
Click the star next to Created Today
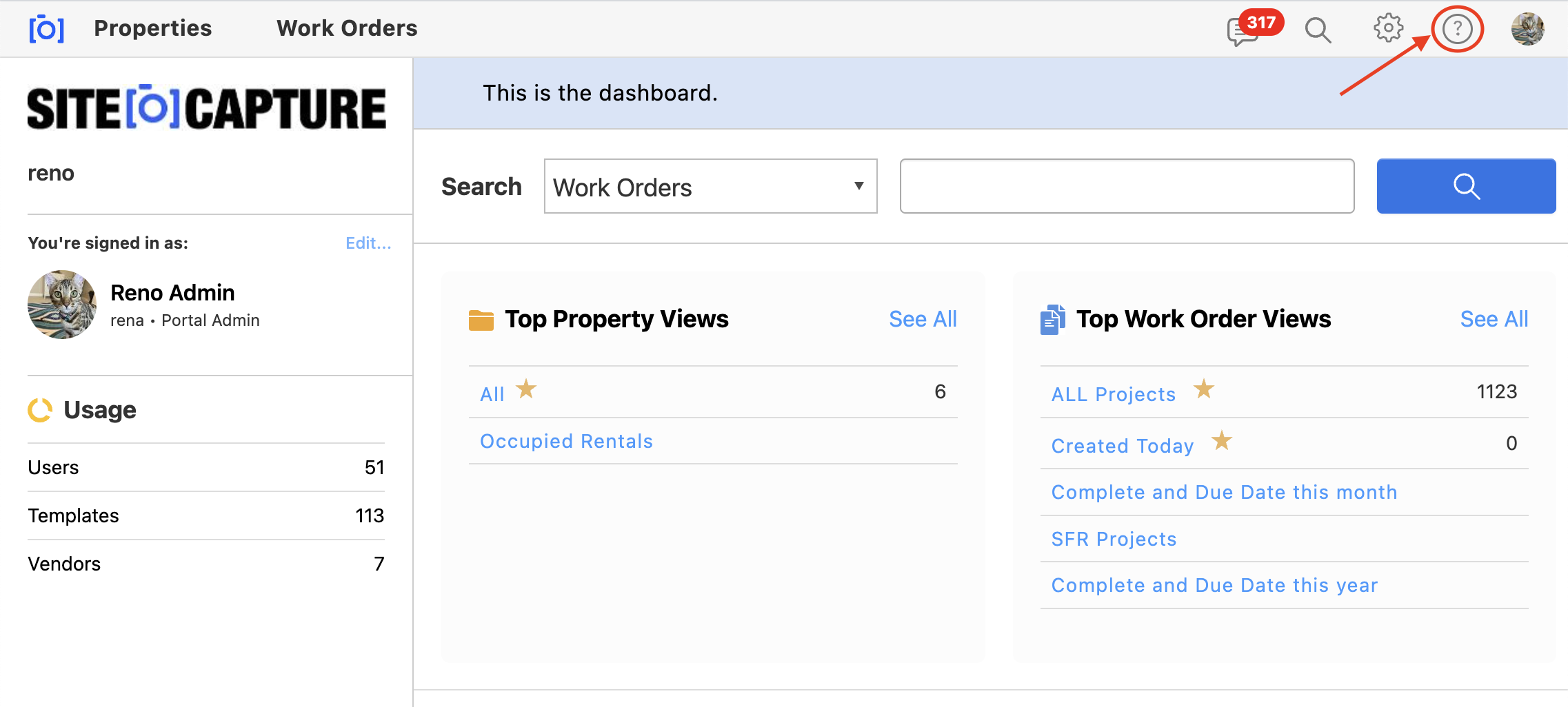1222,440
